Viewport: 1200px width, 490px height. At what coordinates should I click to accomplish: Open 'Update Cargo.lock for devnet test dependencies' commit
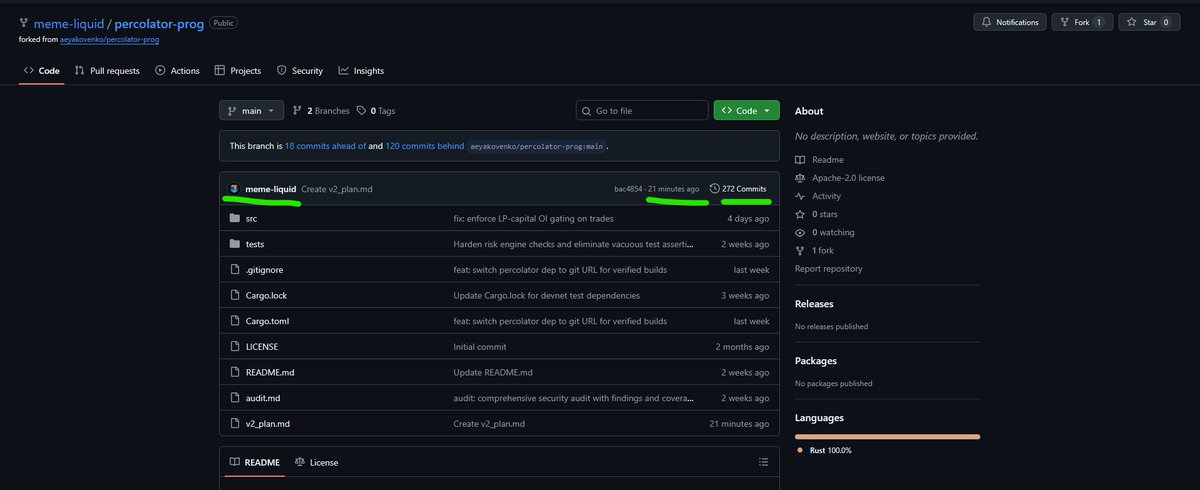547,295
